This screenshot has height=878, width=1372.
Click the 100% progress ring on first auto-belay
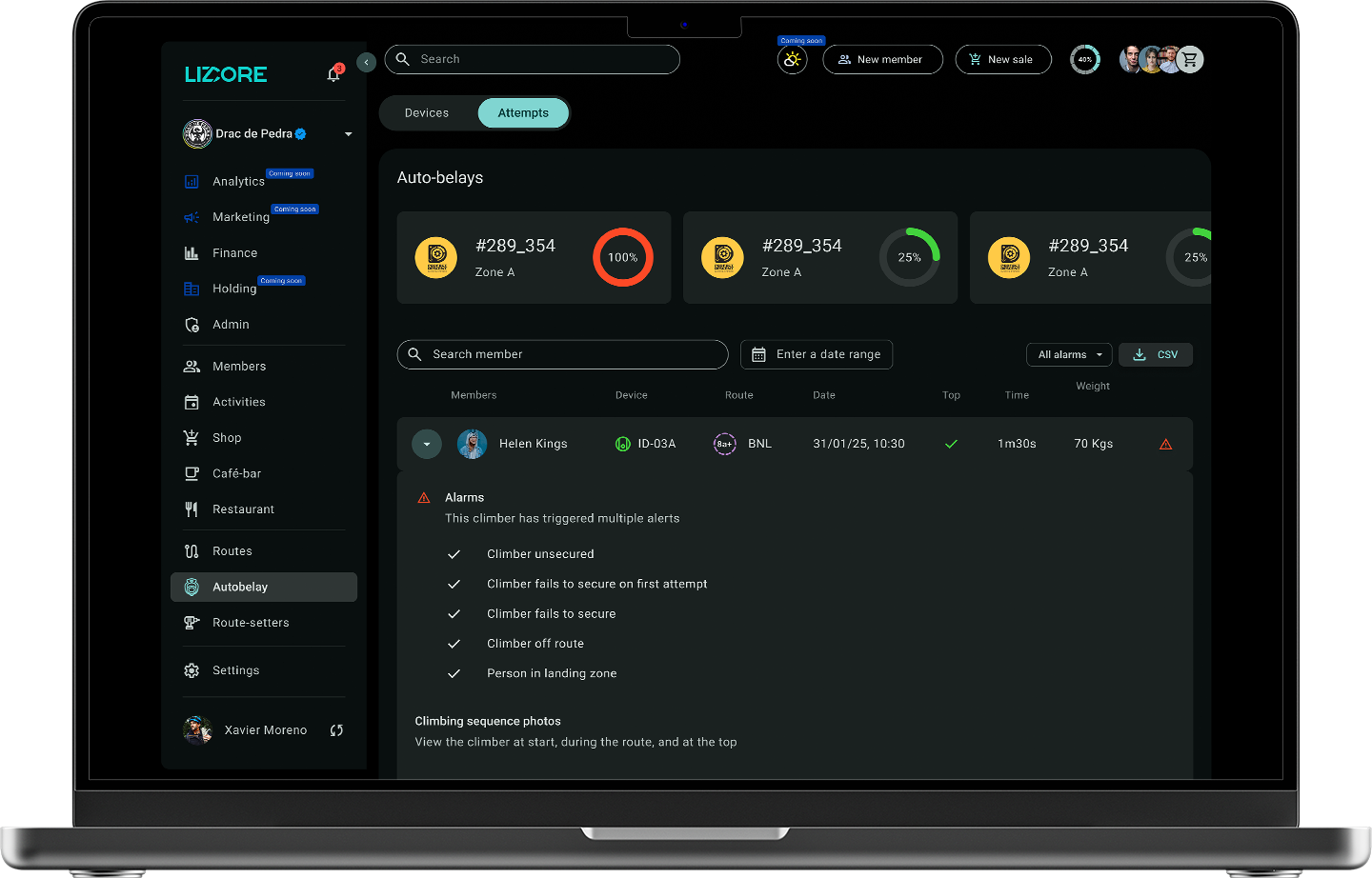[622, 257]
